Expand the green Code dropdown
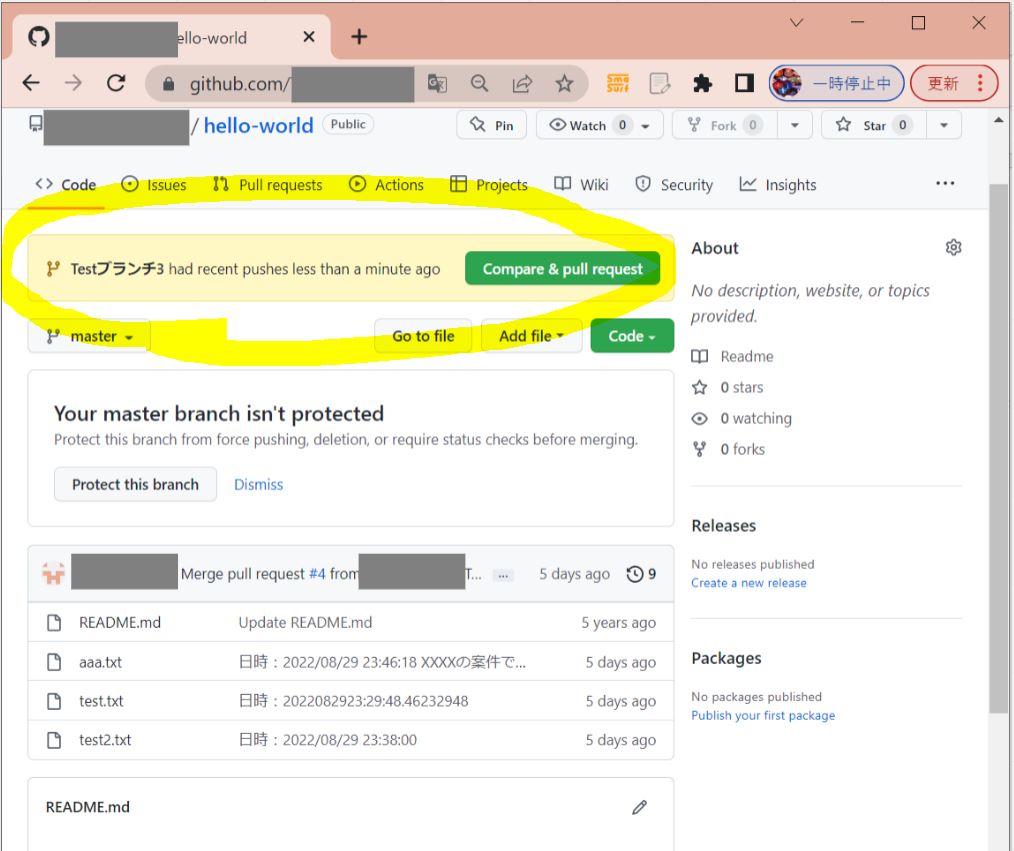1014x851 pixels. pos(632,336)
